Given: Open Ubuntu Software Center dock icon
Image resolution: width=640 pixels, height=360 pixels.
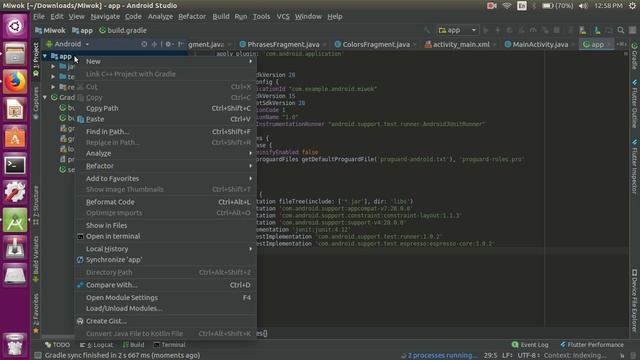Looking at the screenshot, I should [x=15, y=138].
